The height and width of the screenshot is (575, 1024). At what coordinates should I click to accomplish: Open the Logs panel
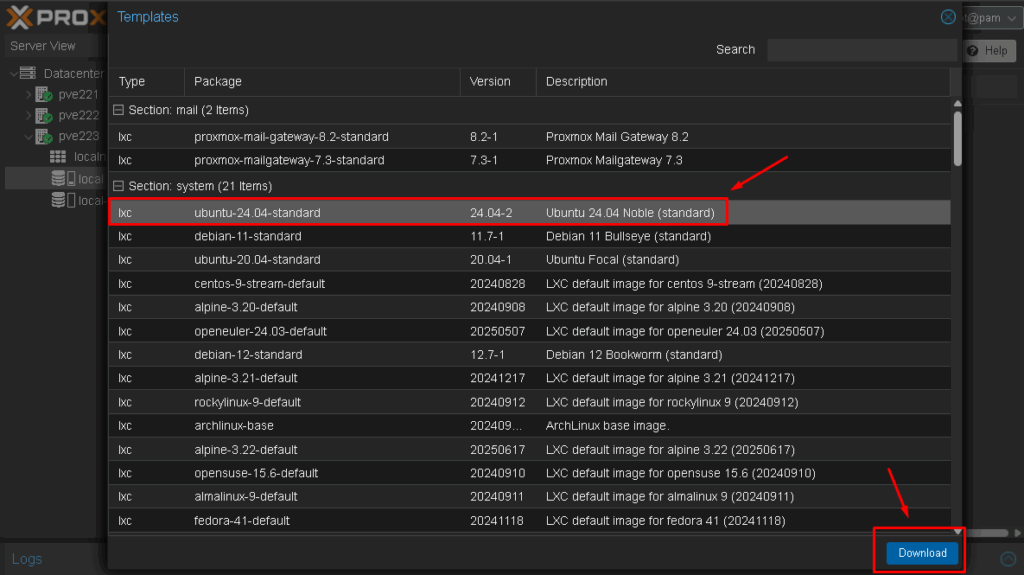point(27,559)
